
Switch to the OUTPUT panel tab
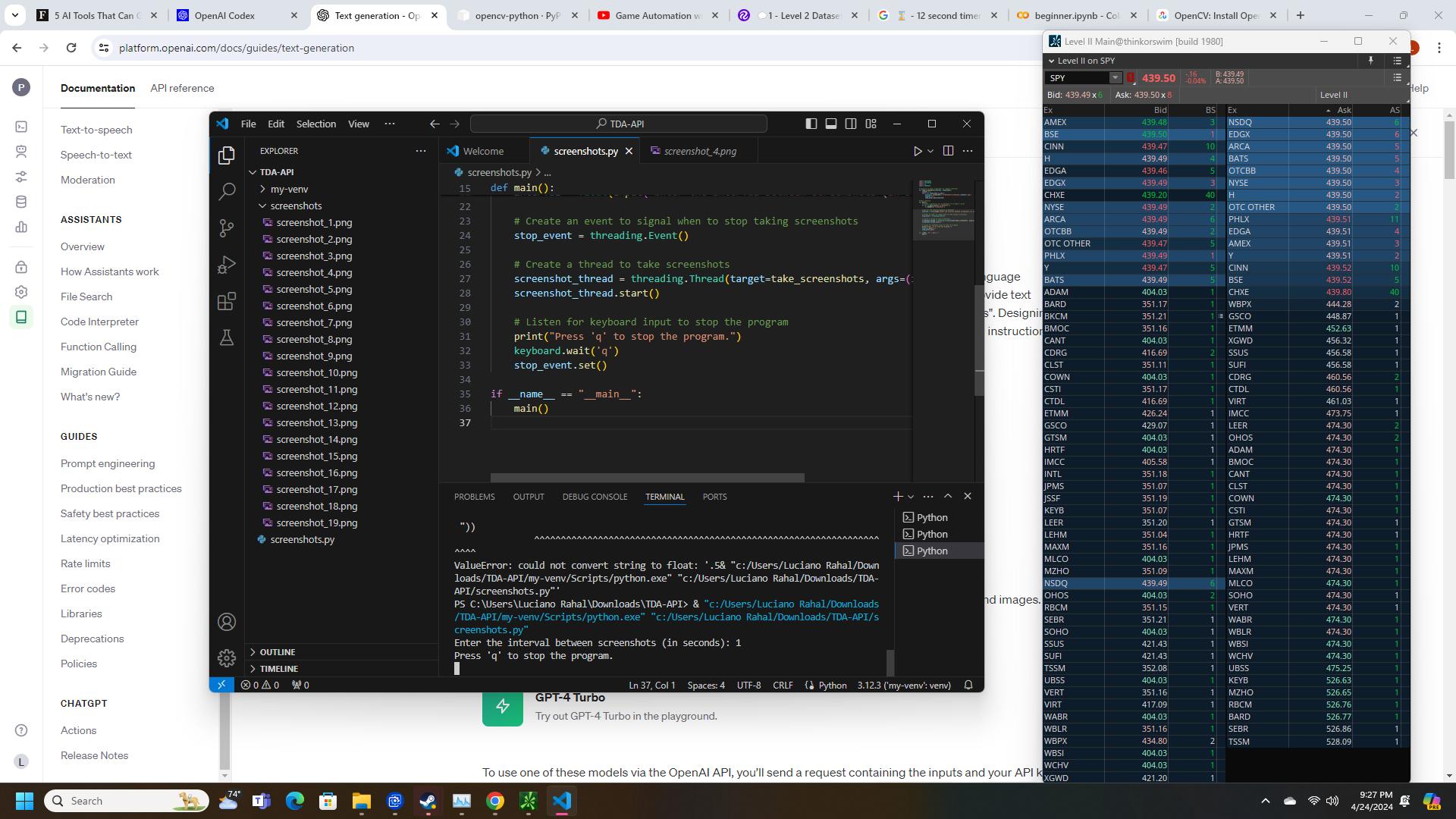529,497
